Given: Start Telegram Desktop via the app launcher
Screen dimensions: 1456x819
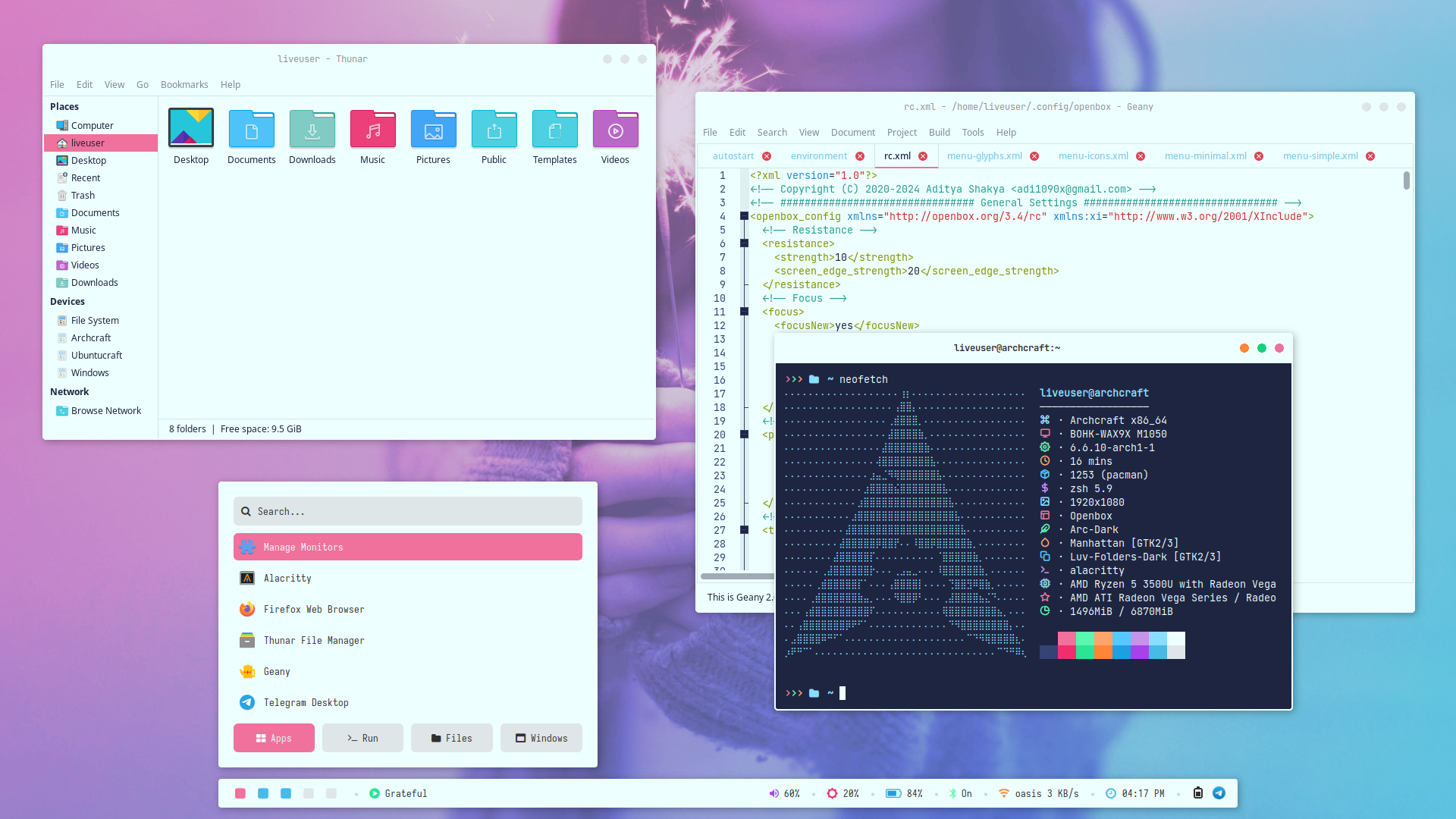Looking at the screenshot, I should point(305,702).
